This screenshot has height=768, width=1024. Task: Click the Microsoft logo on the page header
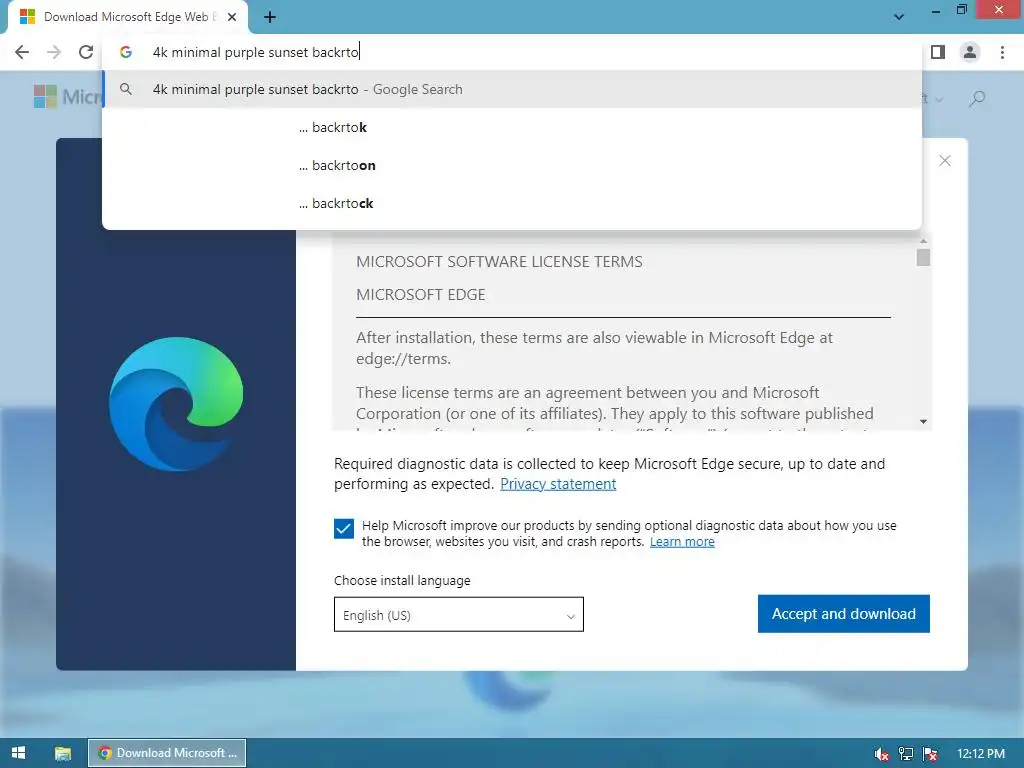tap(67, 97)
